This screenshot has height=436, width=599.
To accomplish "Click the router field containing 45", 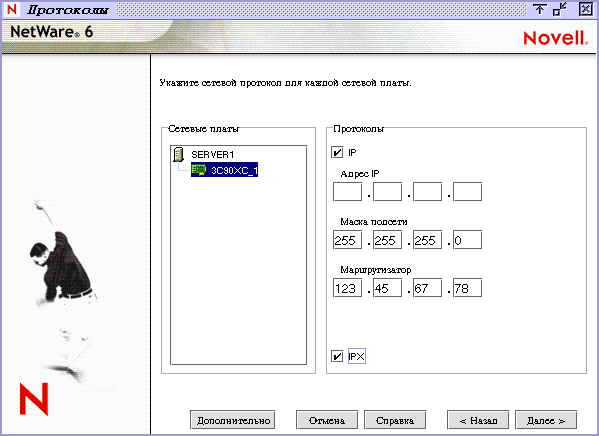I will [x=387, y=288].
